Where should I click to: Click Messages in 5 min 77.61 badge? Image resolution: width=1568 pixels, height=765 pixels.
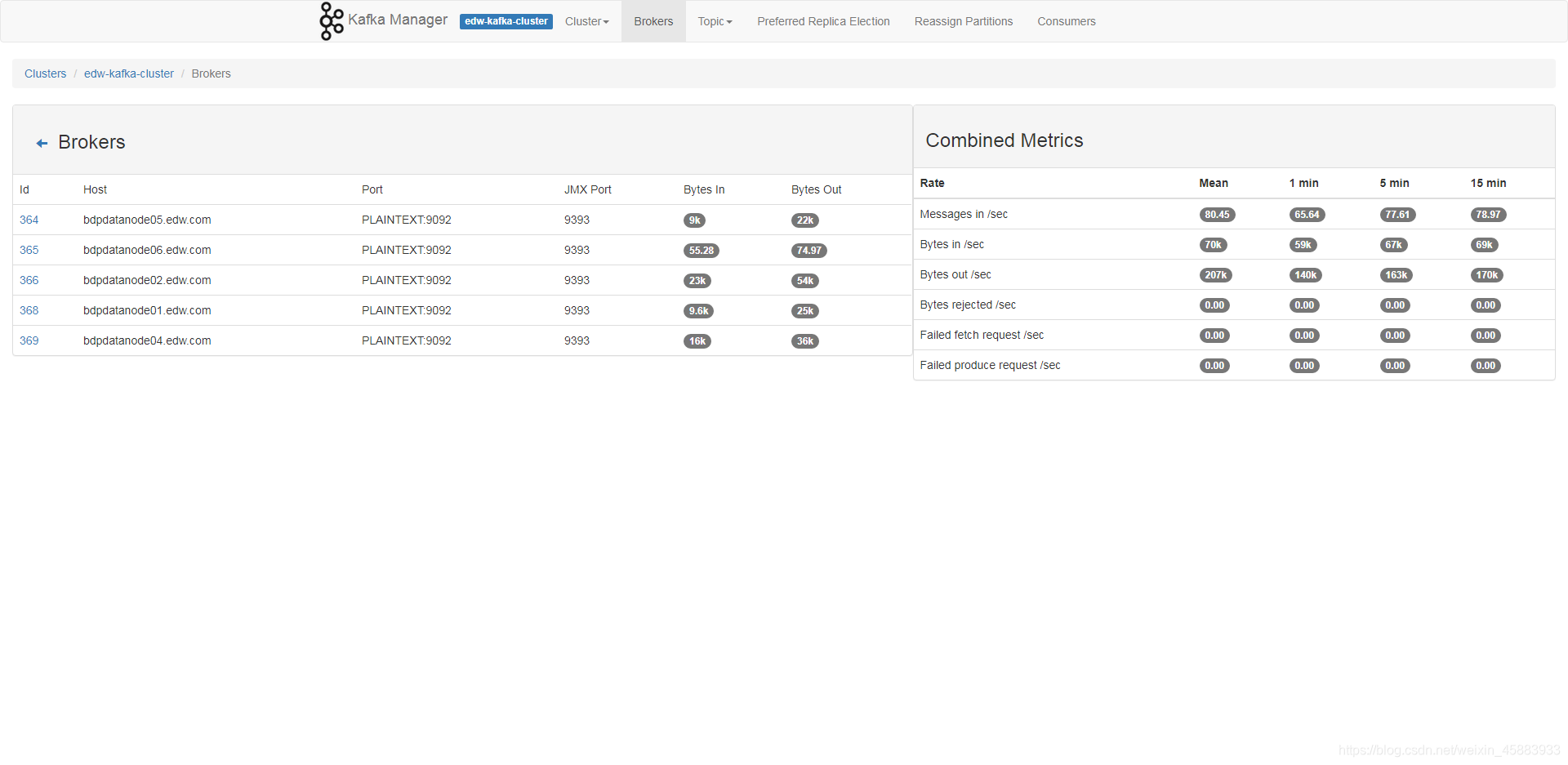pyautogui.click(x=1397, y=215)
